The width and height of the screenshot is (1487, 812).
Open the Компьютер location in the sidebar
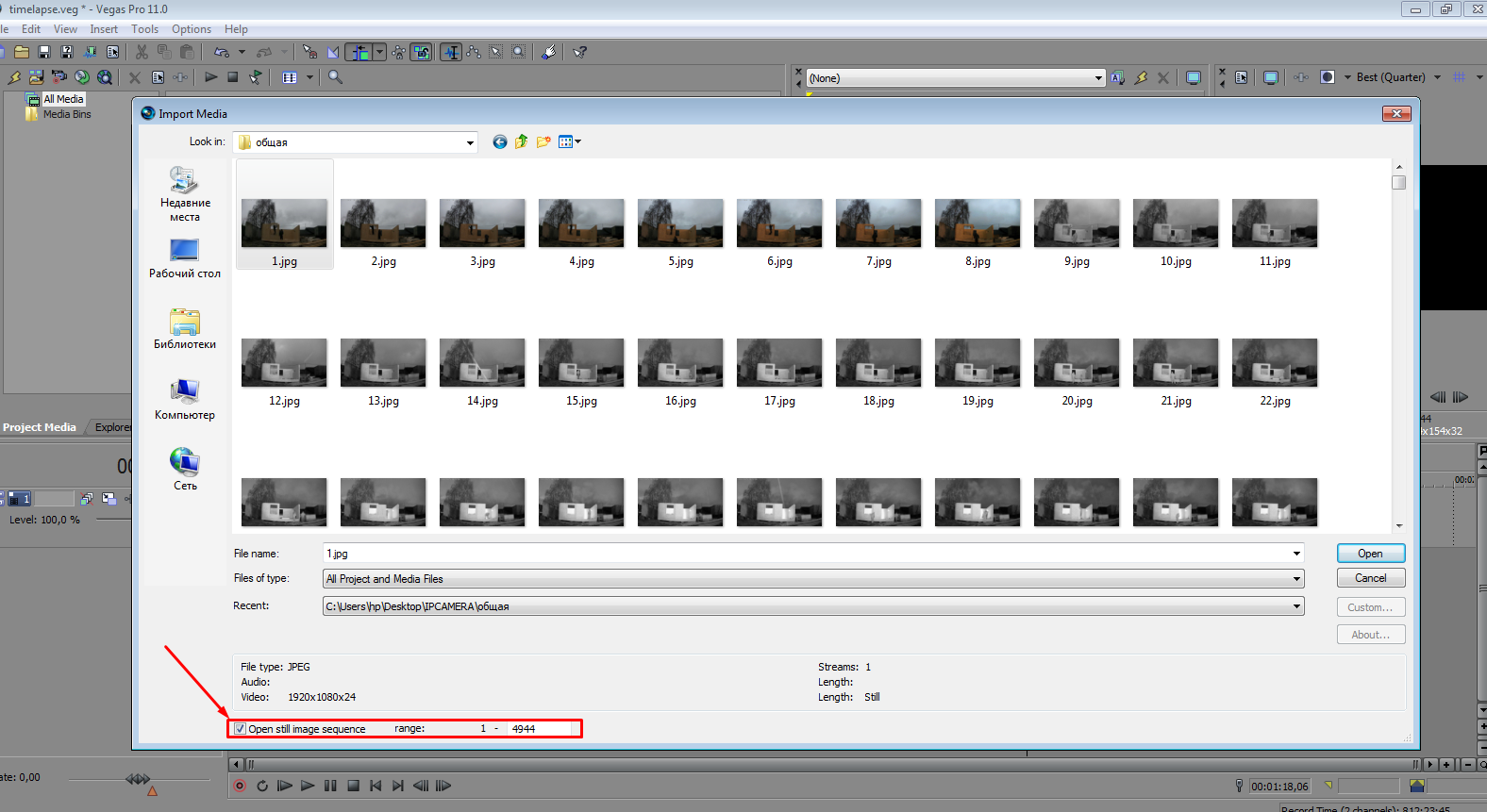(185, 400)
